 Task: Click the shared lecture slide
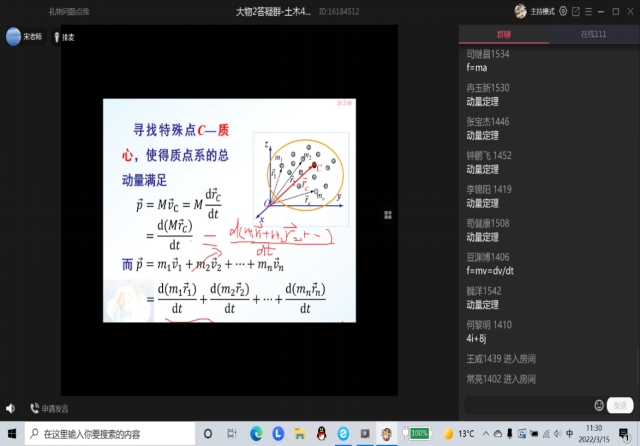tap(228, 210)
